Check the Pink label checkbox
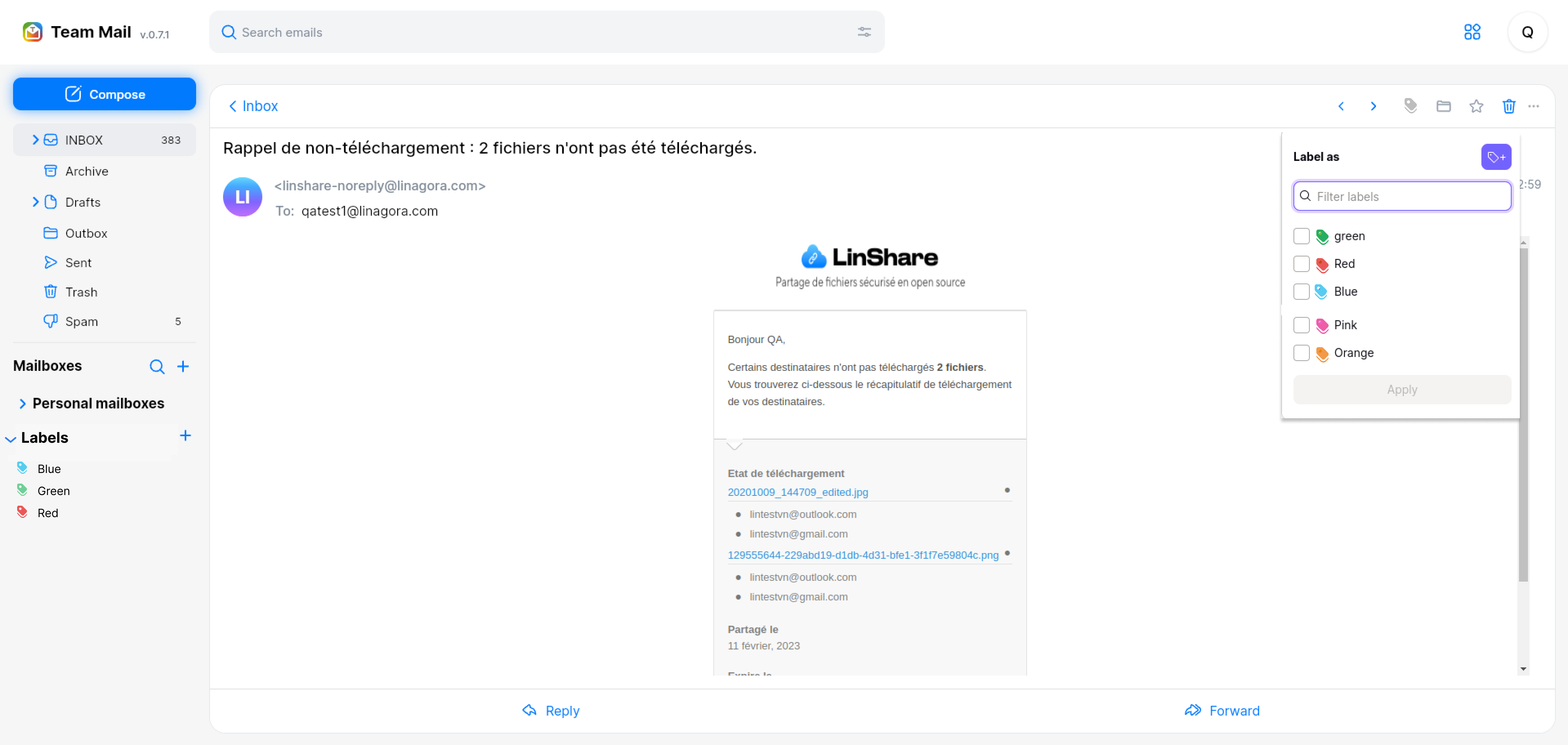This screenshot has width=1568, height=745. 1301,325
